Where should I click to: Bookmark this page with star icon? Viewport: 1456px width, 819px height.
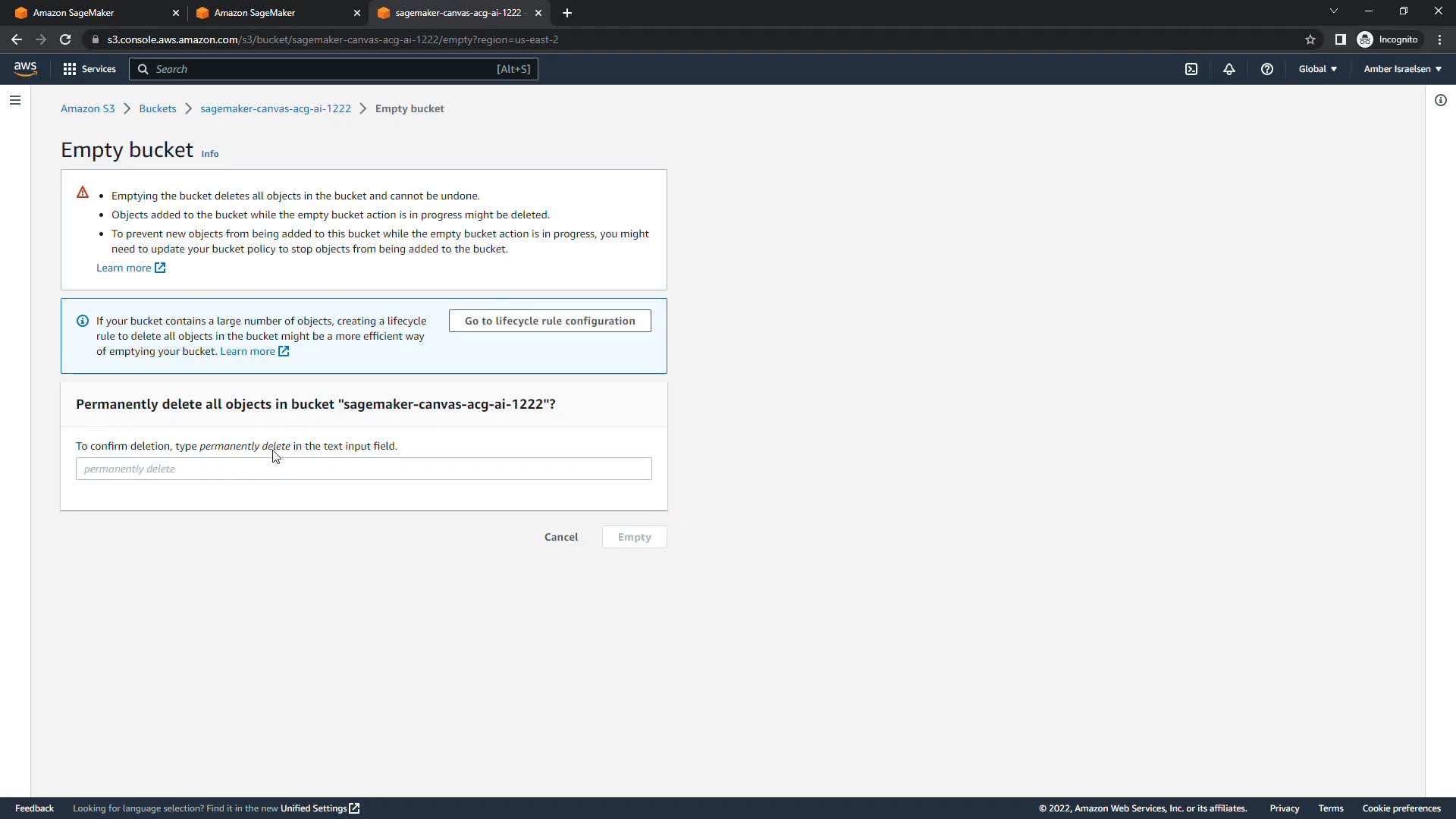1310,39
